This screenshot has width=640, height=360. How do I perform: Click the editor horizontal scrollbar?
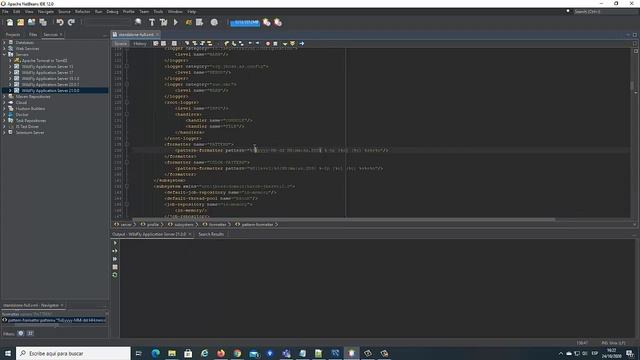coord(344,220)
